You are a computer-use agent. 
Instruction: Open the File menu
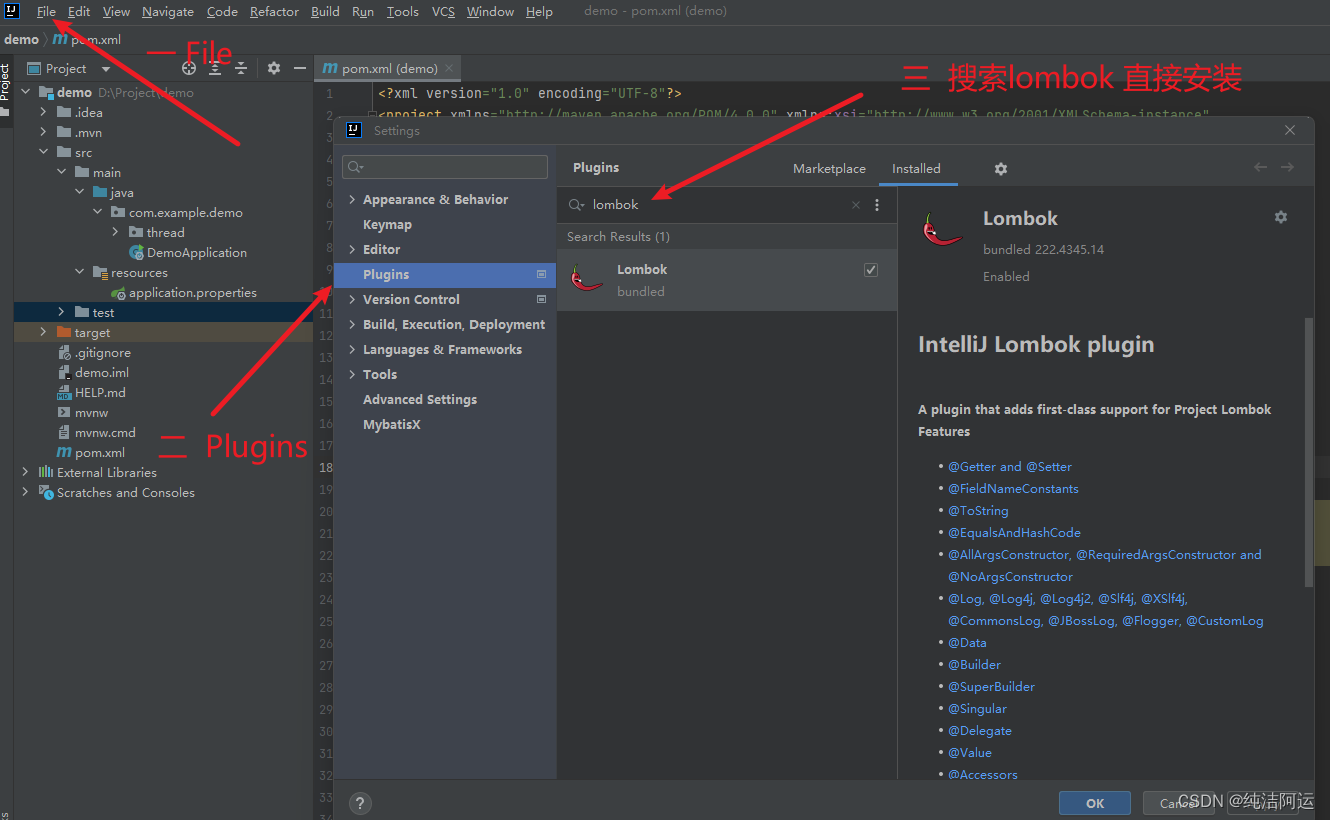pyautogui.click(x=46, y=11)
